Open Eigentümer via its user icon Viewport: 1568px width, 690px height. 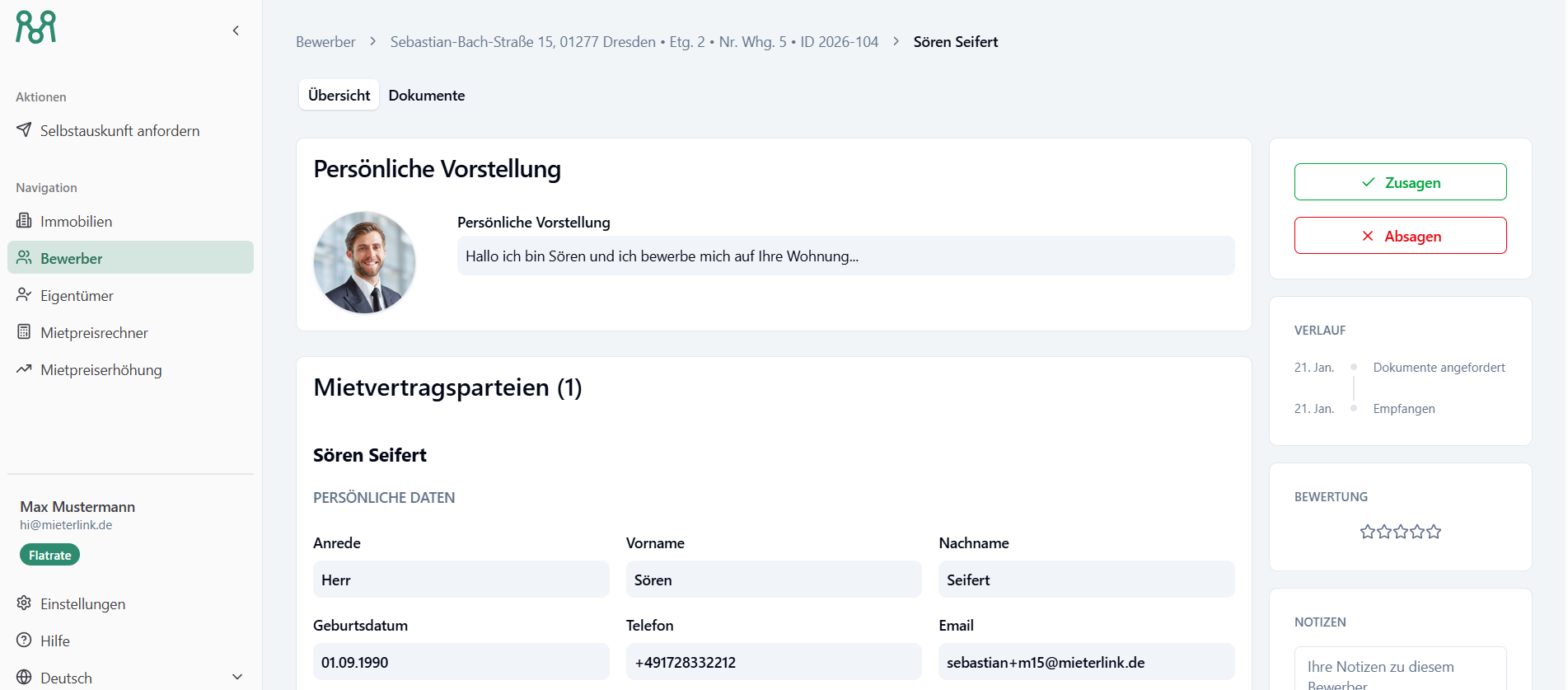(x=24, y=295)
